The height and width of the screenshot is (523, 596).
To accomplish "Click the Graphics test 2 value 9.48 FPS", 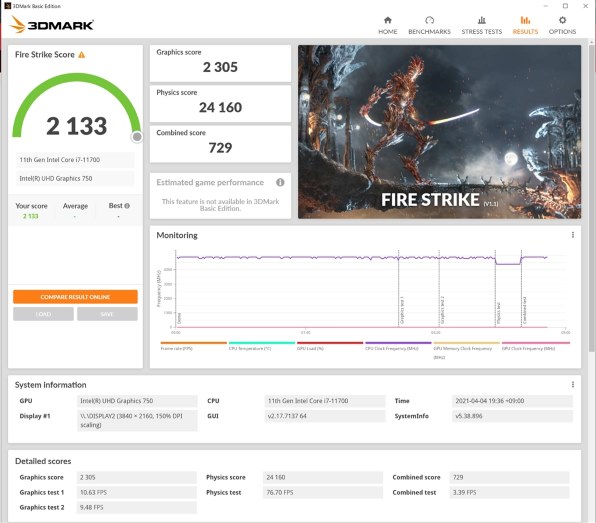I will (x=137, y=507).
